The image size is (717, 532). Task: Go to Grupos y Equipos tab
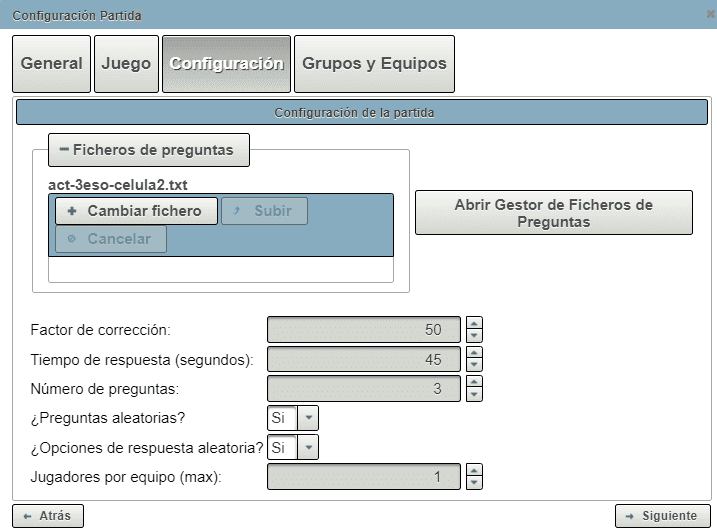(375, 64)
